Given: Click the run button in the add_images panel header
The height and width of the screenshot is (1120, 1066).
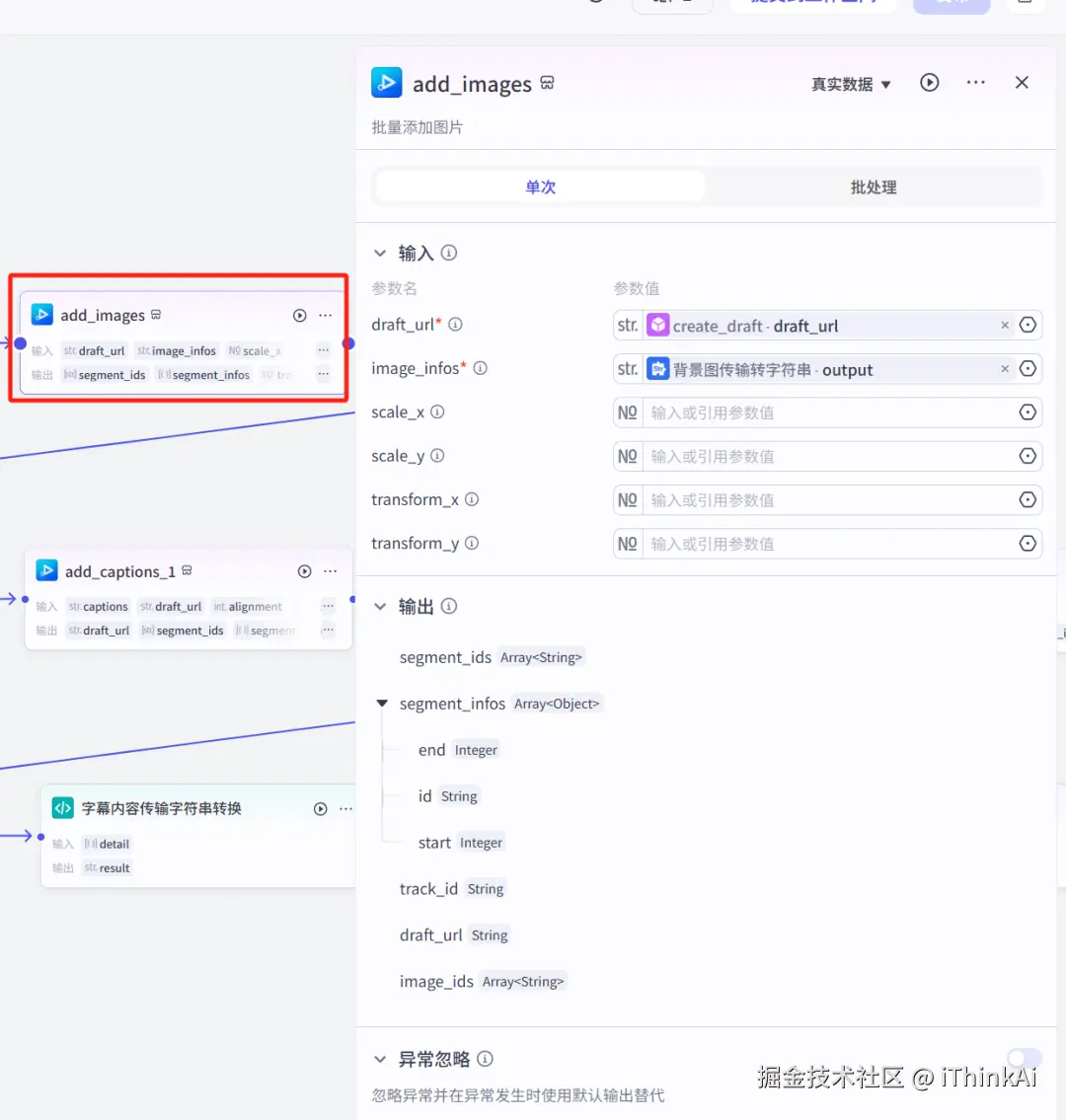Looking at the screenshot, I should click(x=929, y=83).
